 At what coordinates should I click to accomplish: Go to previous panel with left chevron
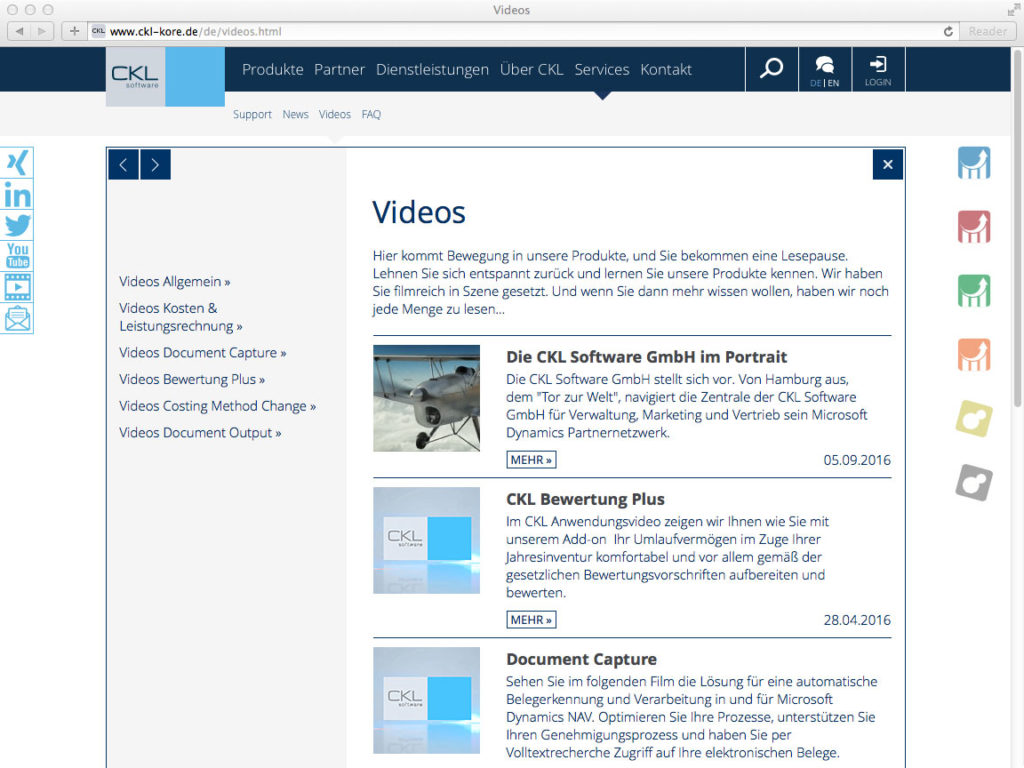point(123,165)
